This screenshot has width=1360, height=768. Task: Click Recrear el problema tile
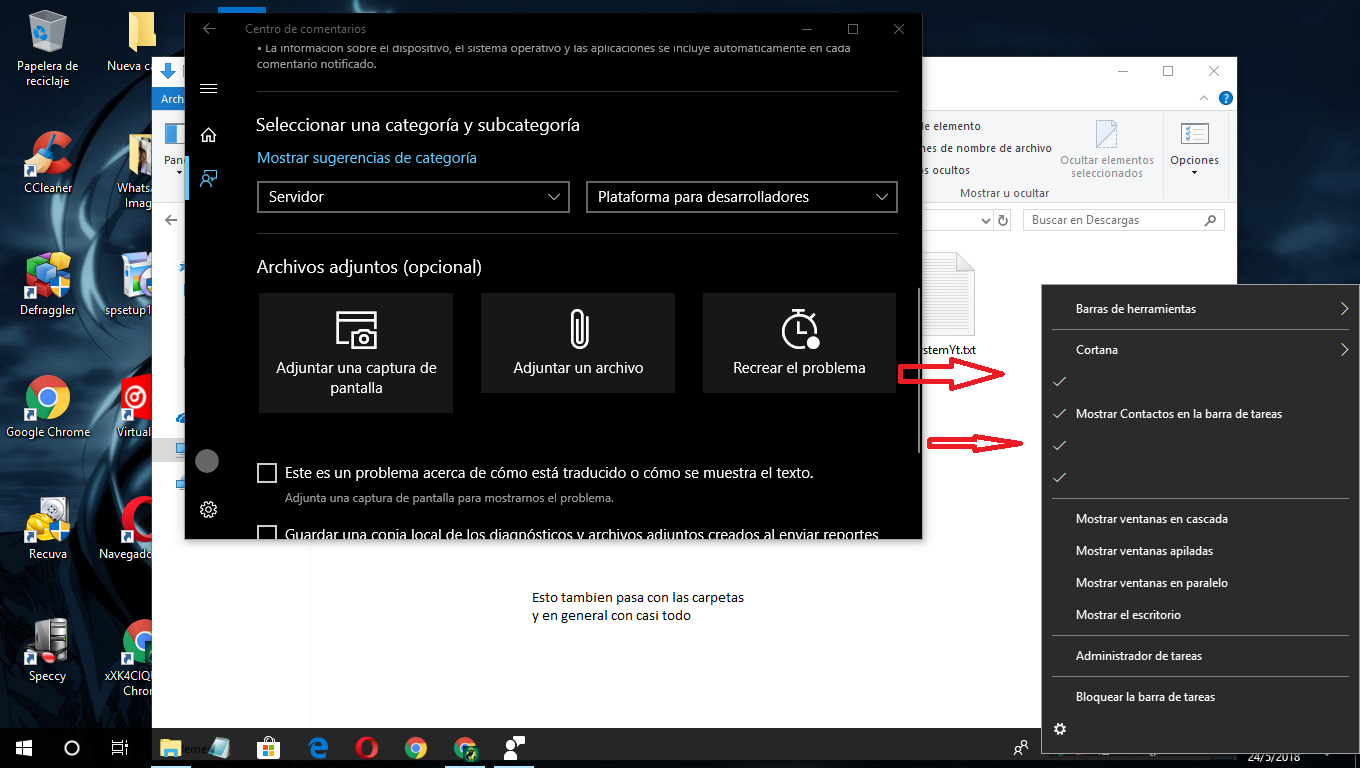799,343
